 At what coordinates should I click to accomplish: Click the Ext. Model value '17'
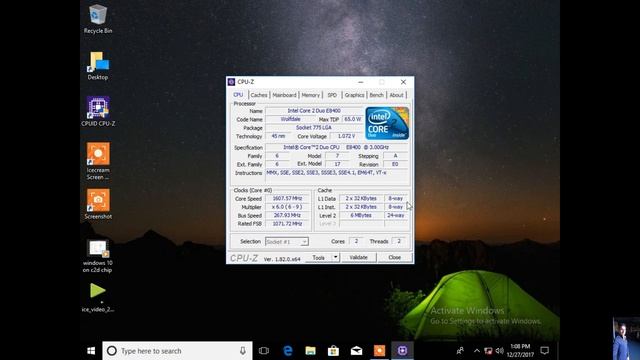(337, 164)
